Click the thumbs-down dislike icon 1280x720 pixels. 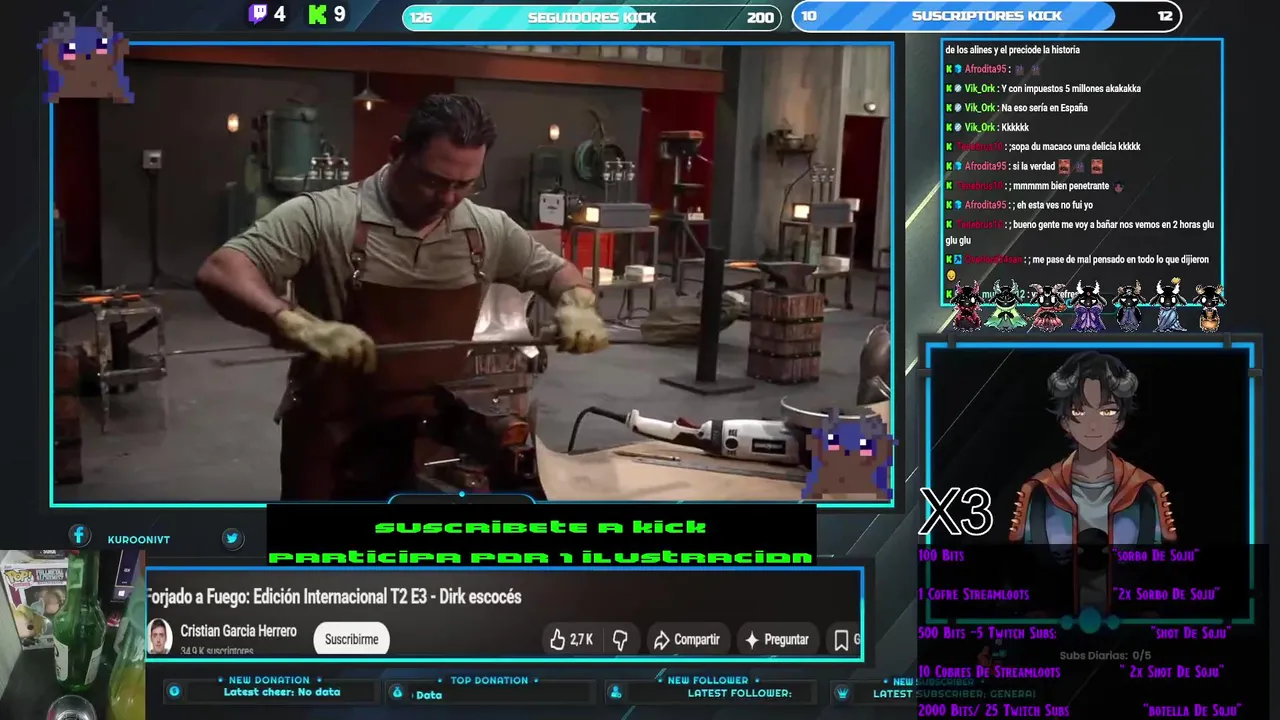point(620,639)
